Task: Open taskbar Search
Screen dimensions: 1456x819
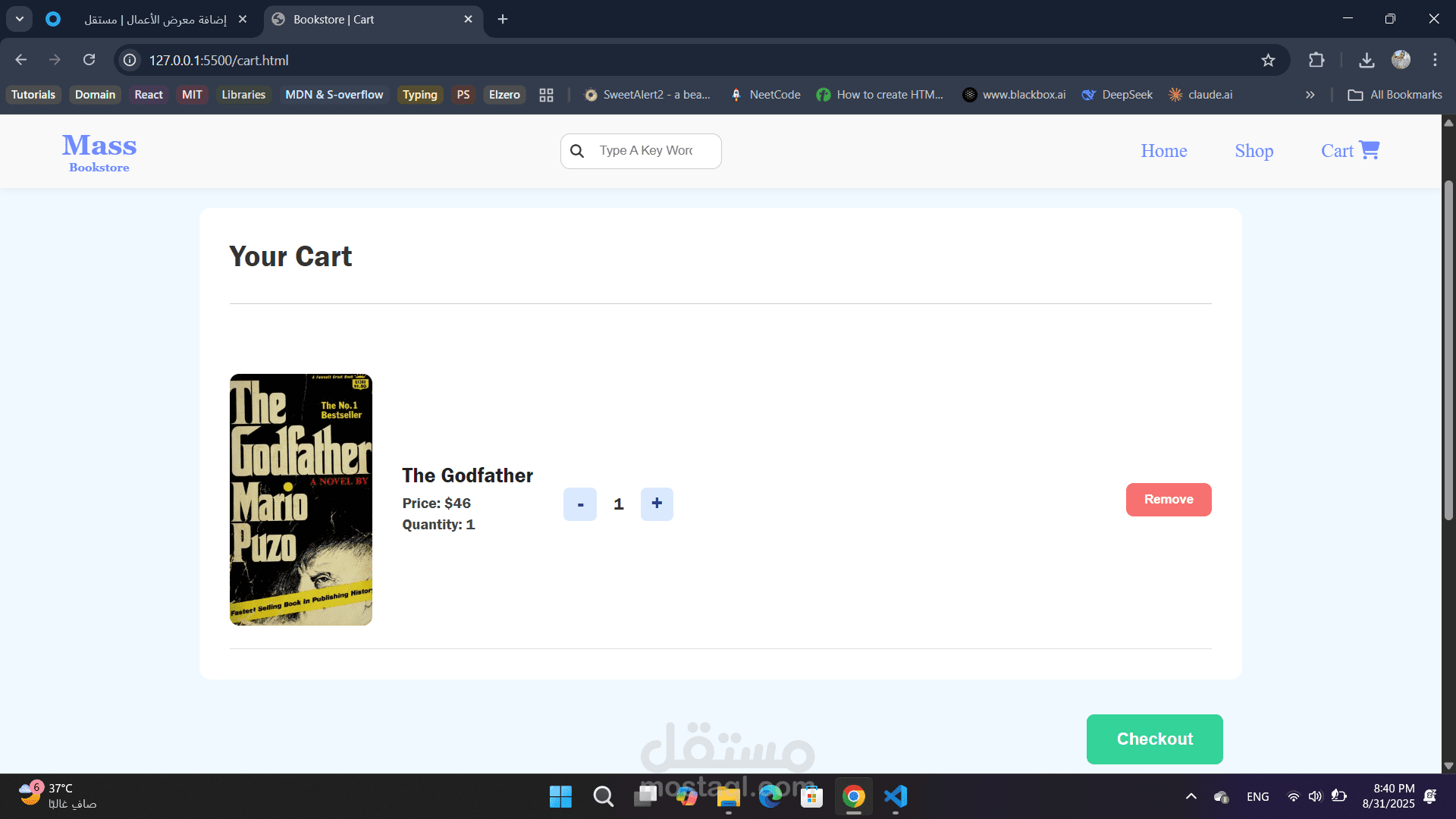Action: [x=603, y=796]
